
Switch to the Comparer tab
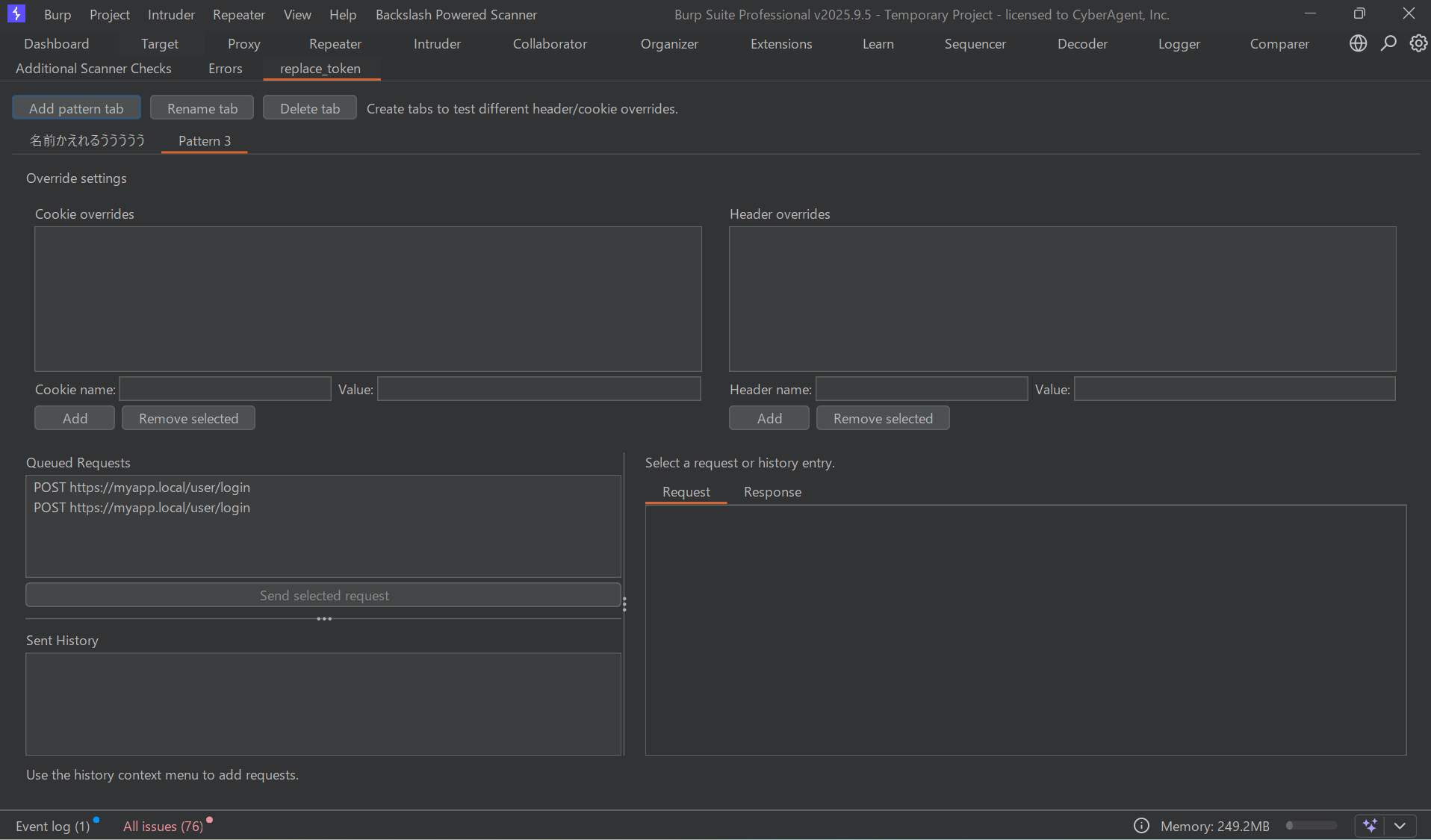pyautogui.click(x=1280, y=43)
